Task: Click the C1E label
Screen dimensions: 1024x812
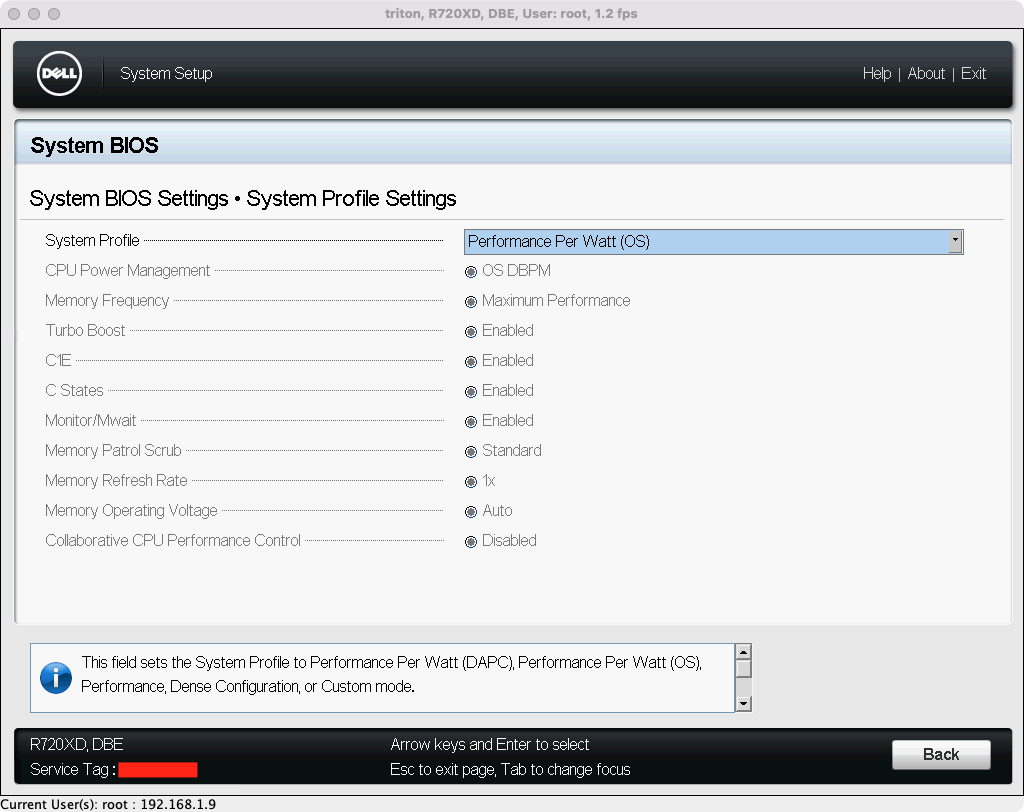Action: pos(58,361)
